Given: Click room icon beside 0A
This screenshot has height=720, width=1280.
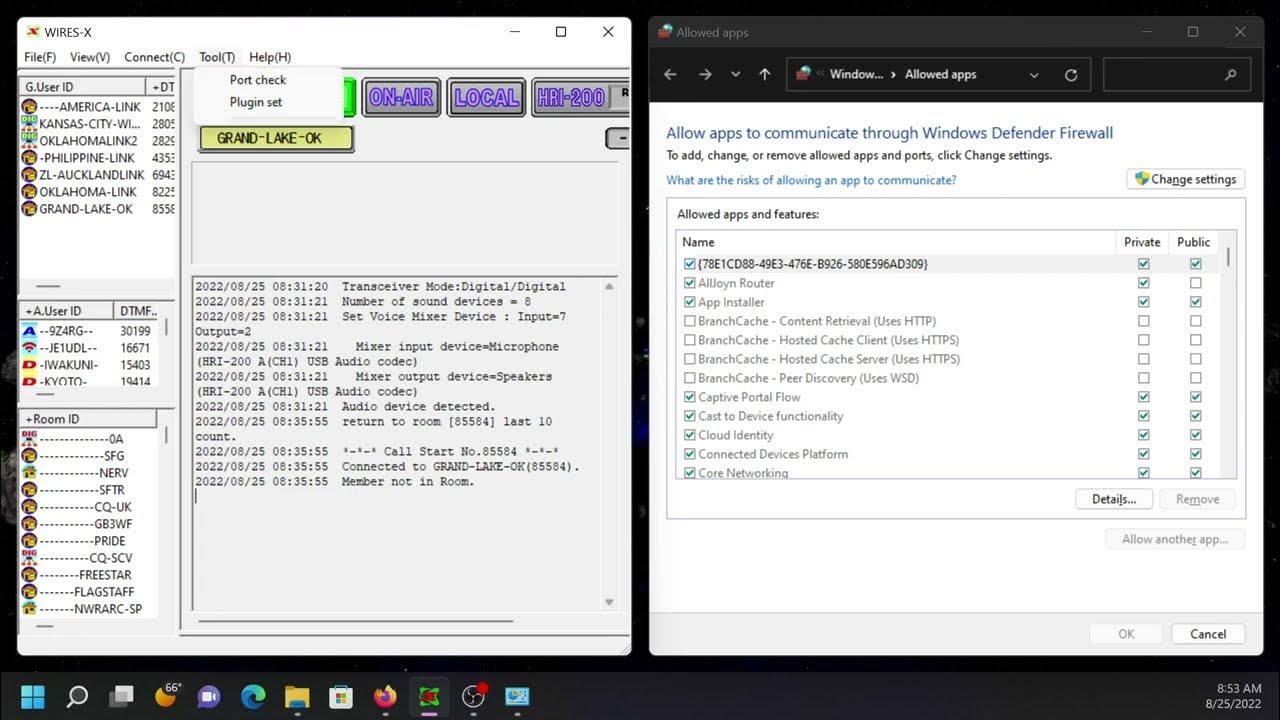Looking at the screenshot, I should (29, 439).
